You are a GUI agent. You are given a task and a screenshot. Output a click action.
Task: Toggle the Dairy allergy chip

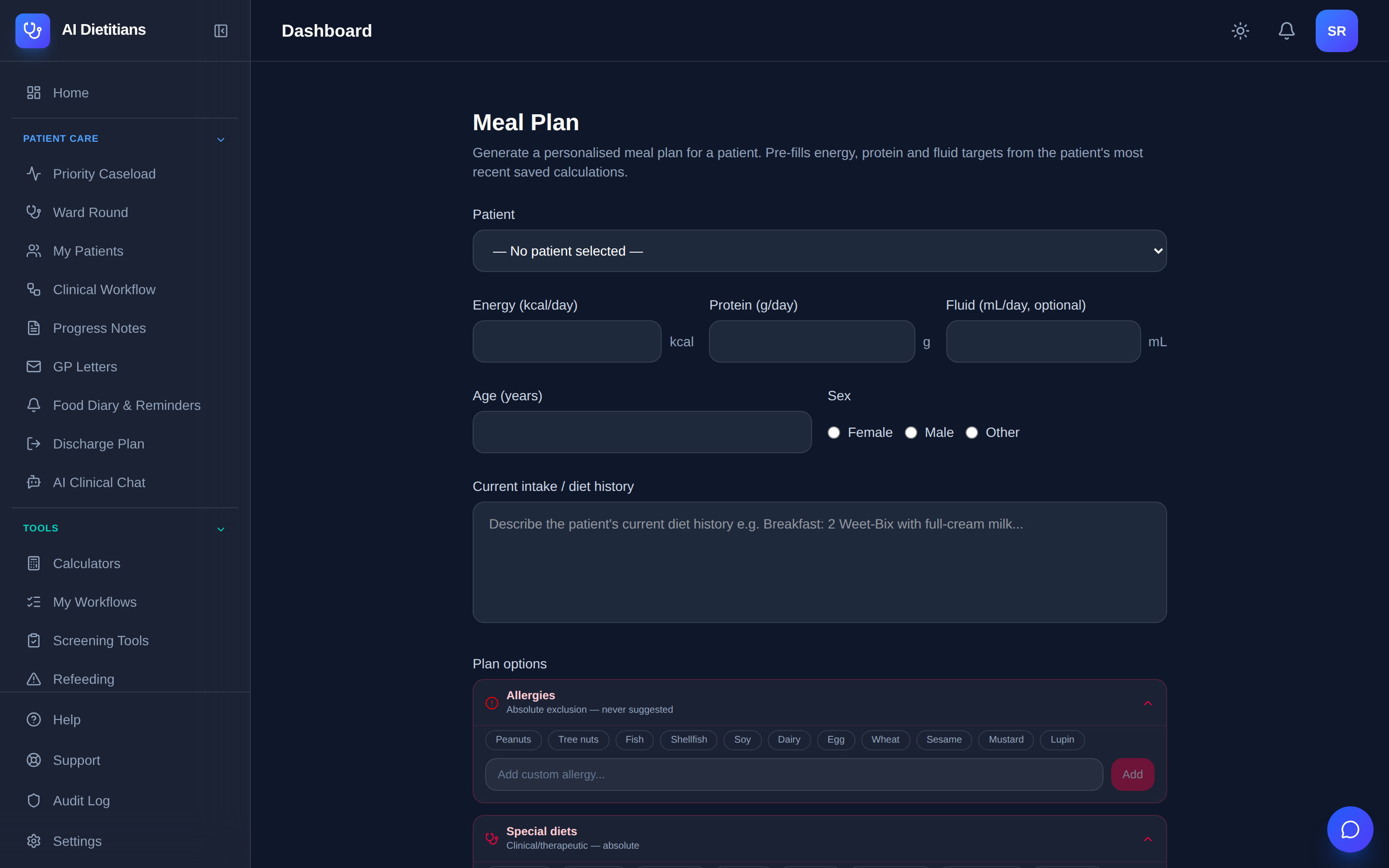(789, 739)
